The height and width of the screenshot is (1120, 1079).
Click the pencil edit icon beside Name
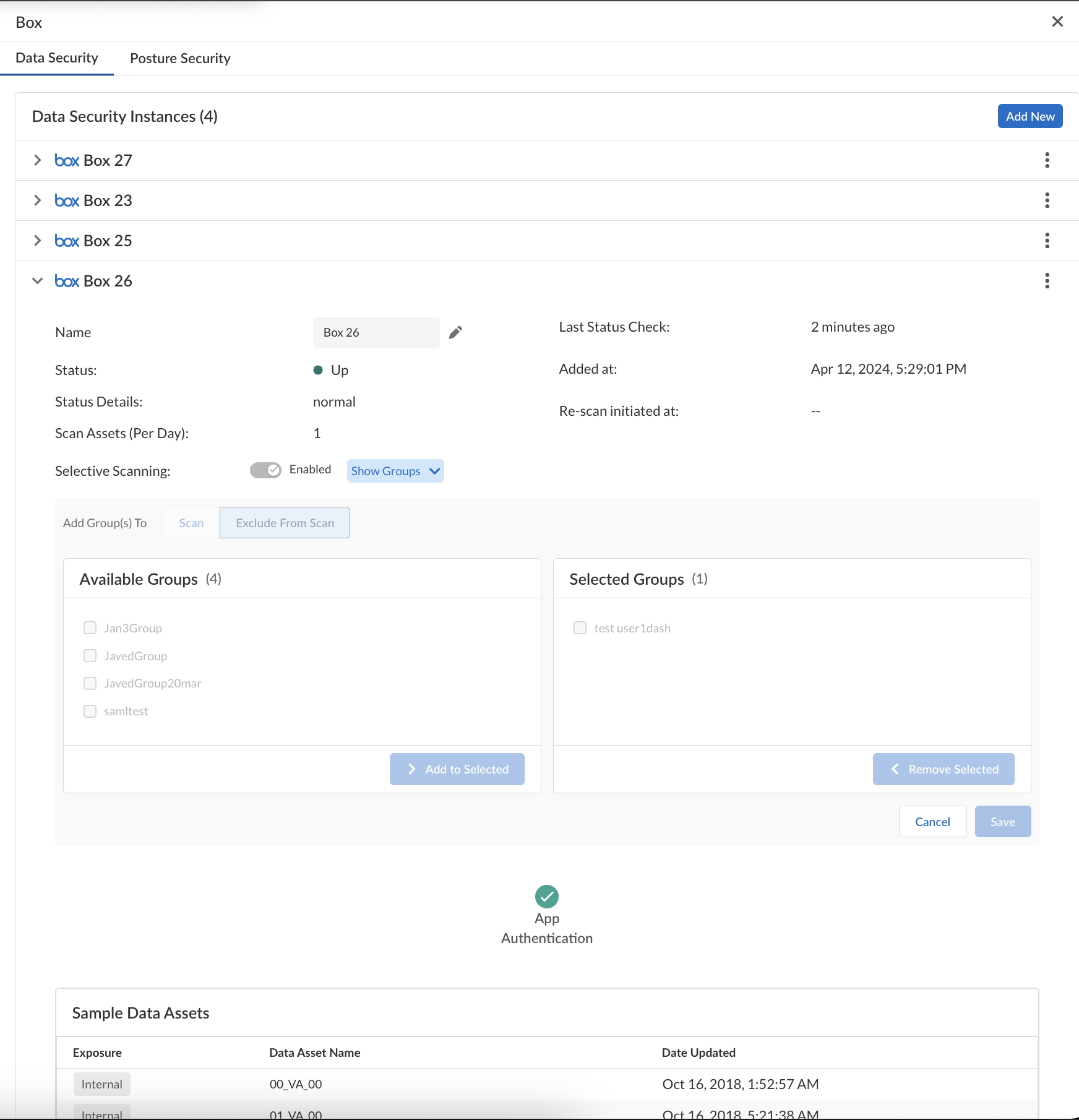click(x=455, y=332)
